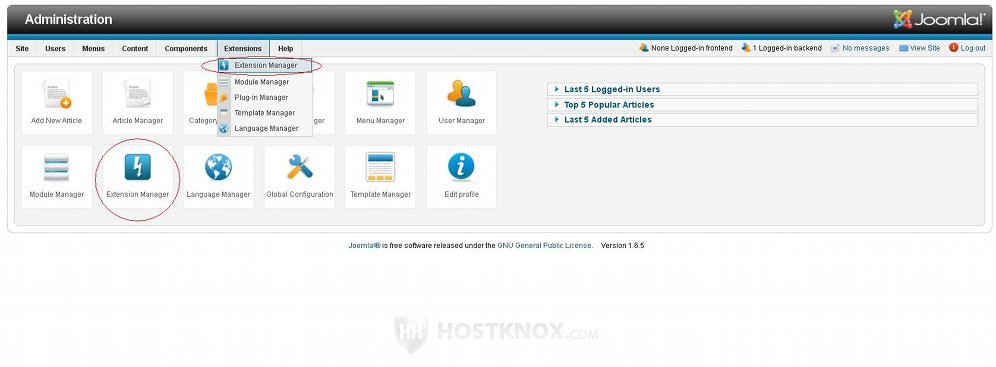Choose Extension Manager from Extensions dropdown
This screenshot has height=367, width=996.
click(266, 65)
